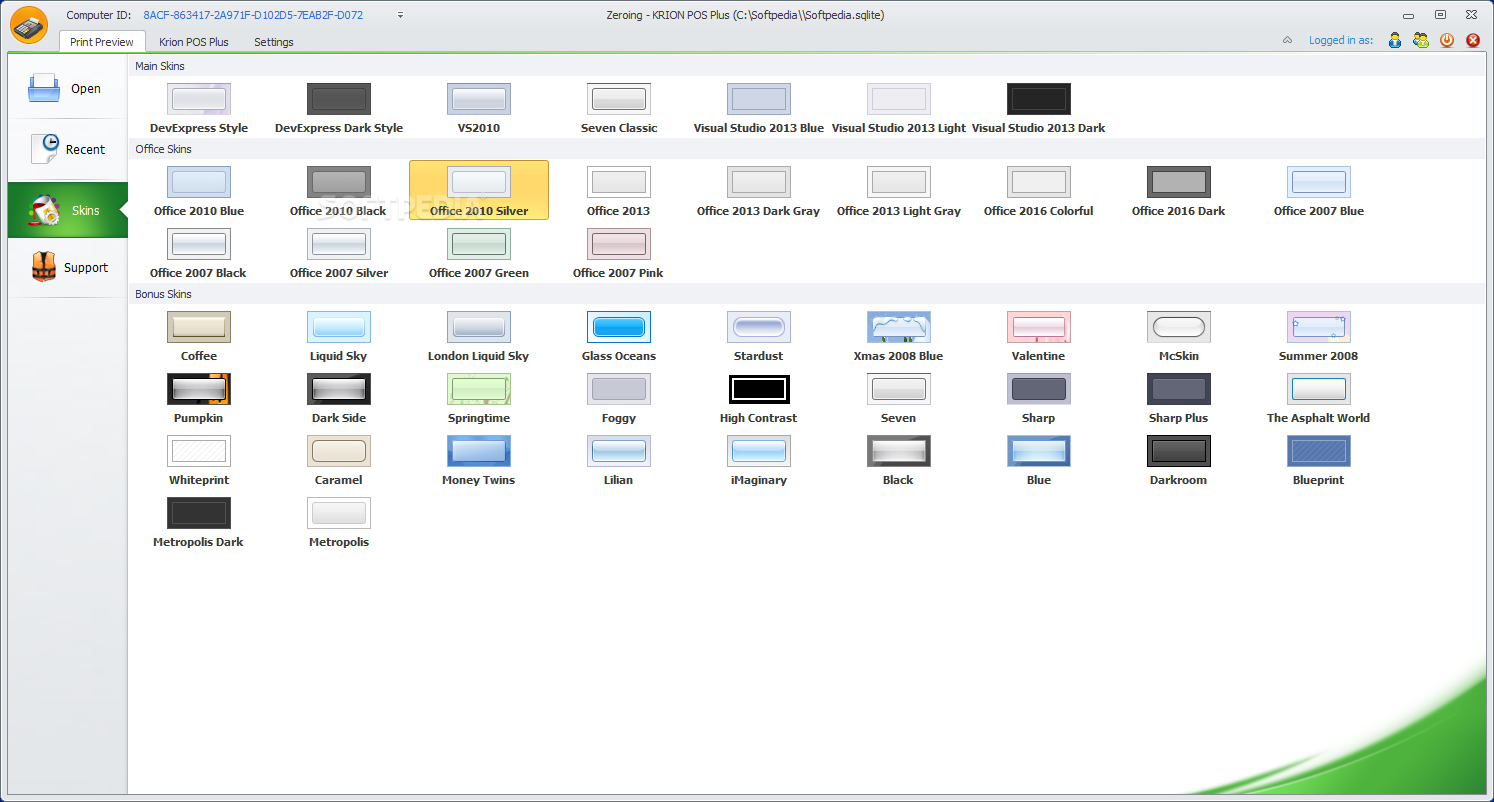The width and height of the screenshot is (1494, 802).
Task: Select Recent in the side menu
Action: click(68, 149)
